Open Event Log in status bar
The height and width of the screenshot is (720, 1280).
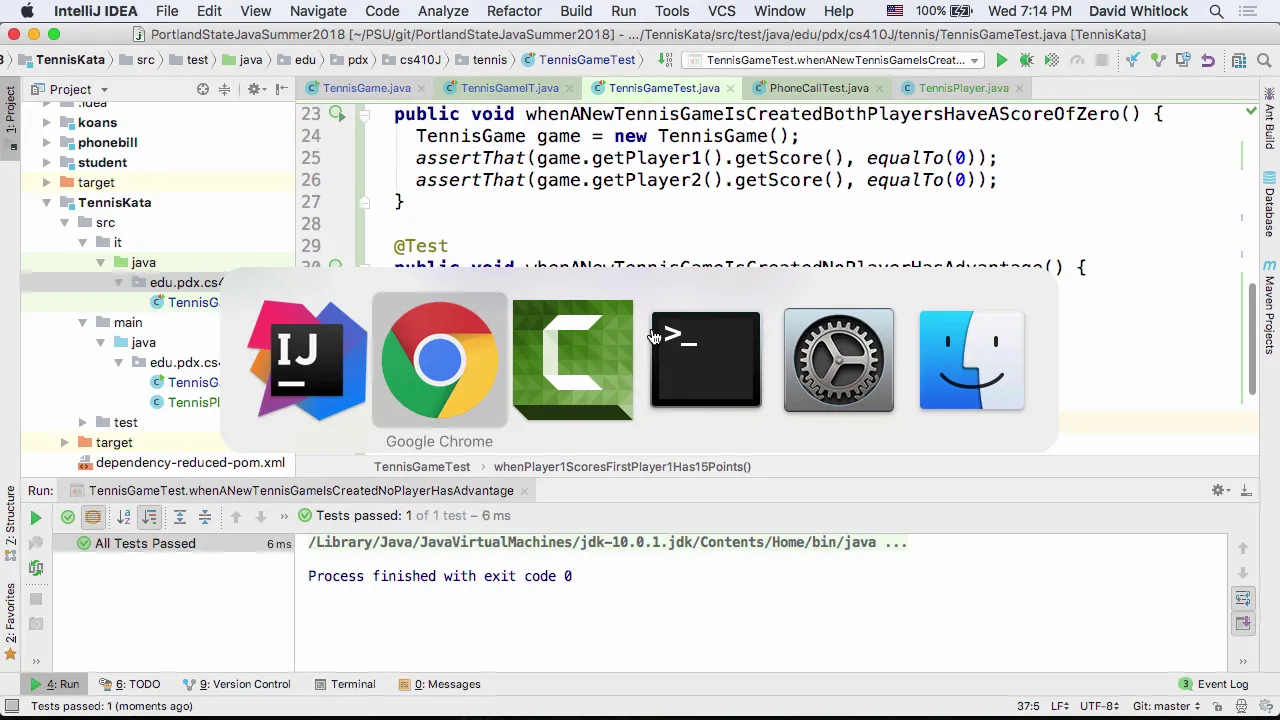tap(1214, 684)
